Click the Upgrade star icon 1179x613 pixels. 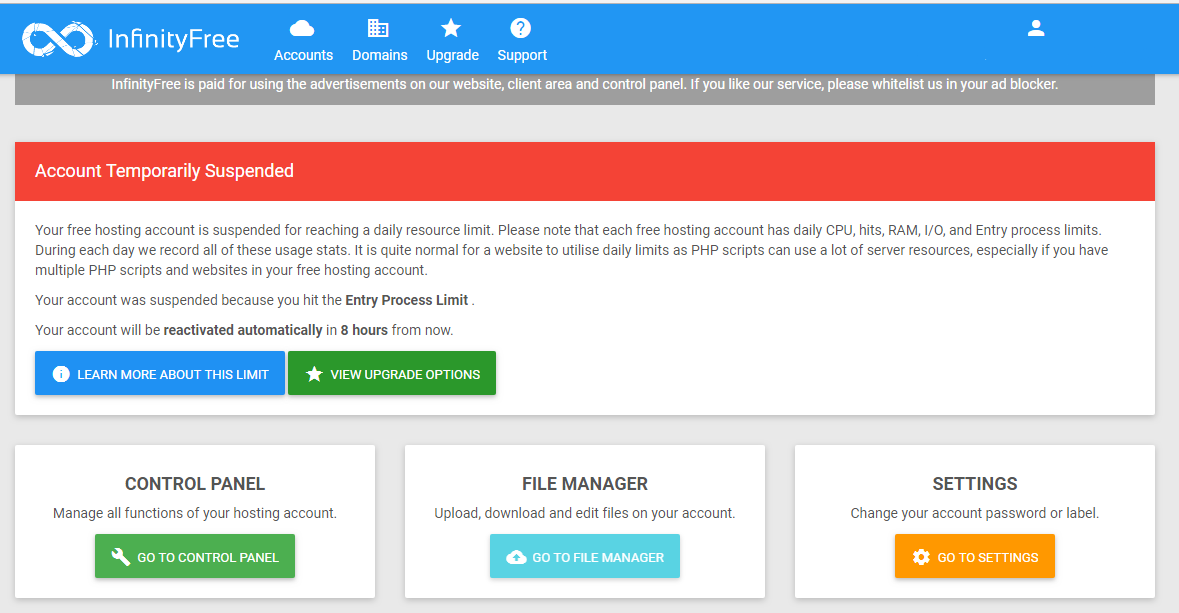pyautogui.click(x=451, y=28)
